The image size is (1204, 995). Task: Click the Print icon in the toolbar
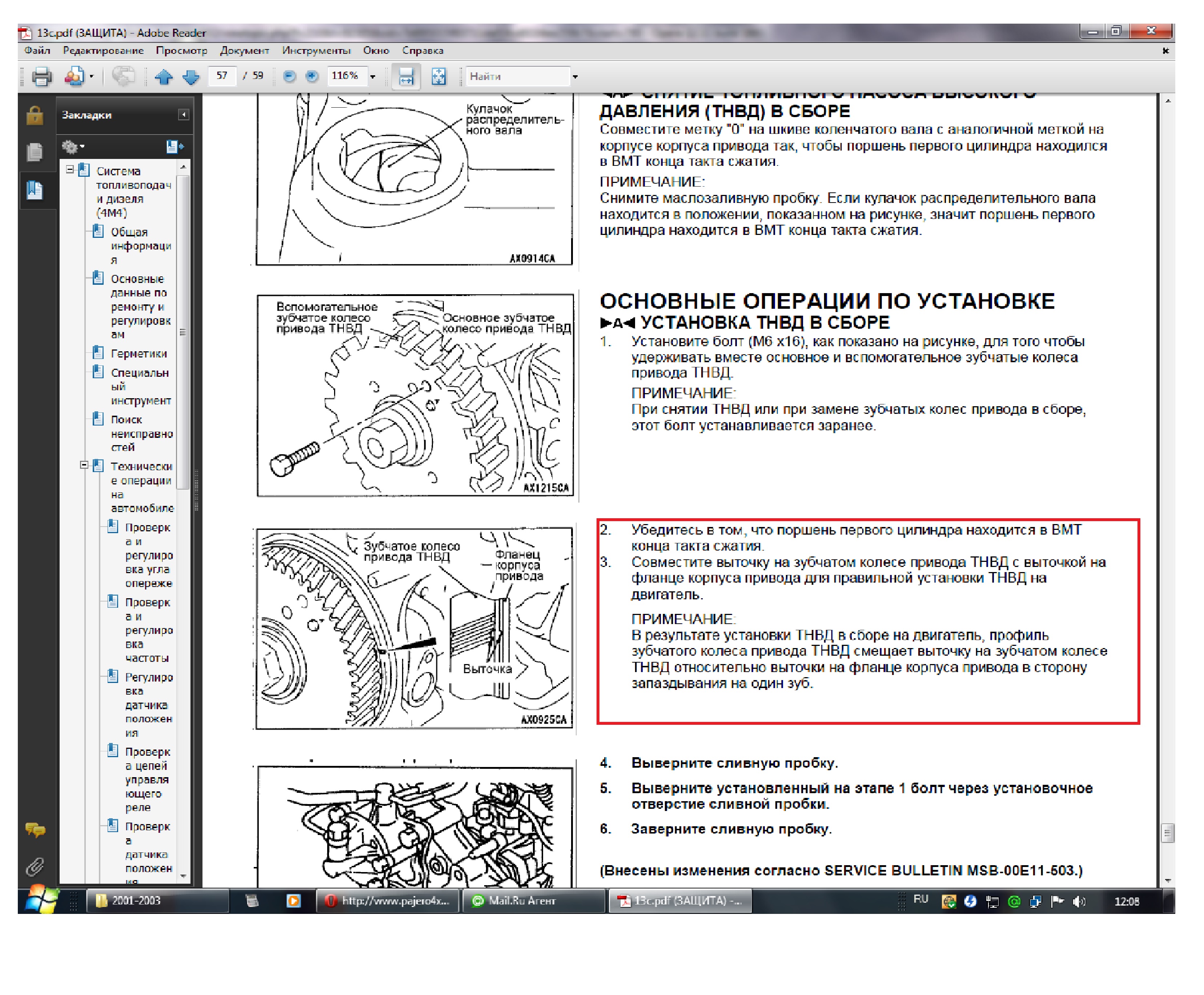coord(41,76)
